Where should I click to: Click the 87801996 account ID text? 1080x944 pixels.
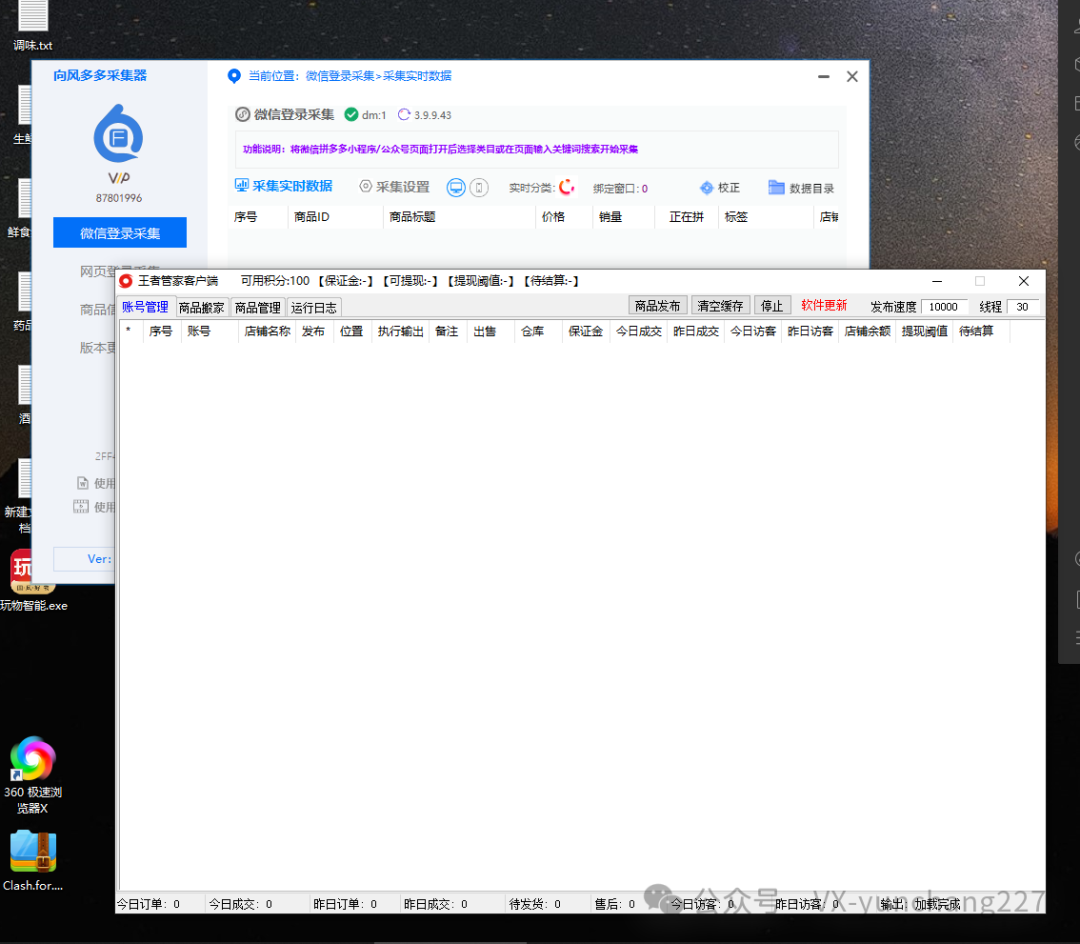point(119,198)
